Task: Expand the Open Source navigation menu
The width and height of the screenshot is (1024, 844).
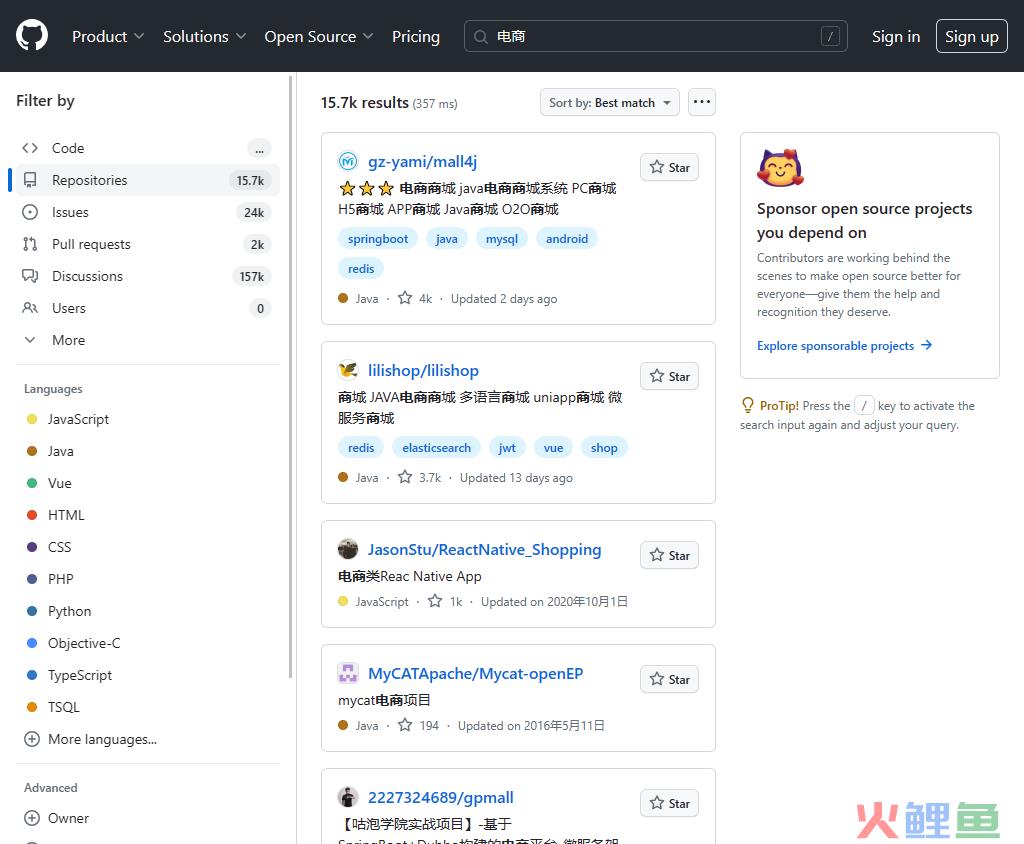Action: point(319,37)
